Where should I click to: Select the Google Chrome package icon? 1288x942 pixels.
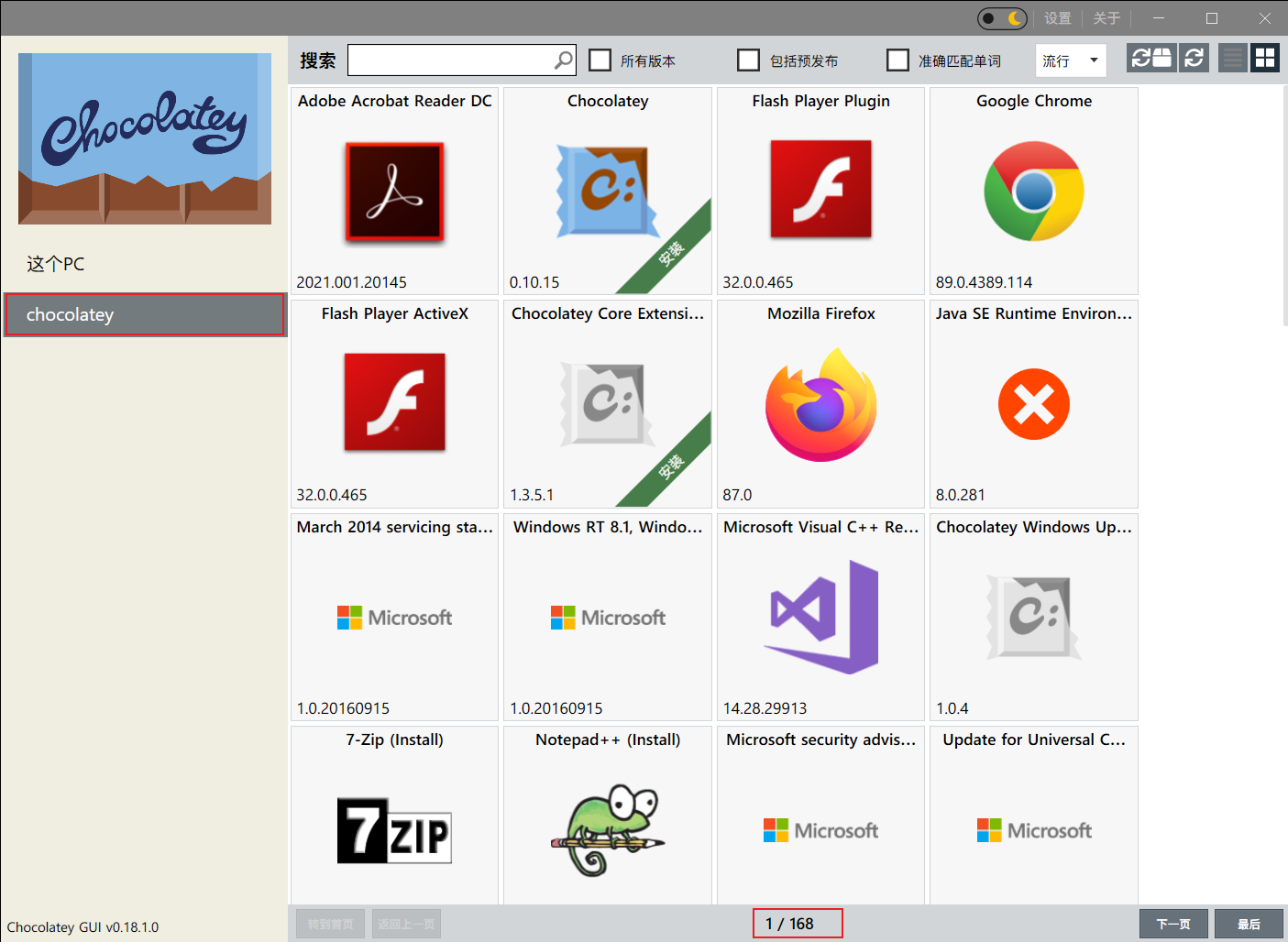(1034, 191)
